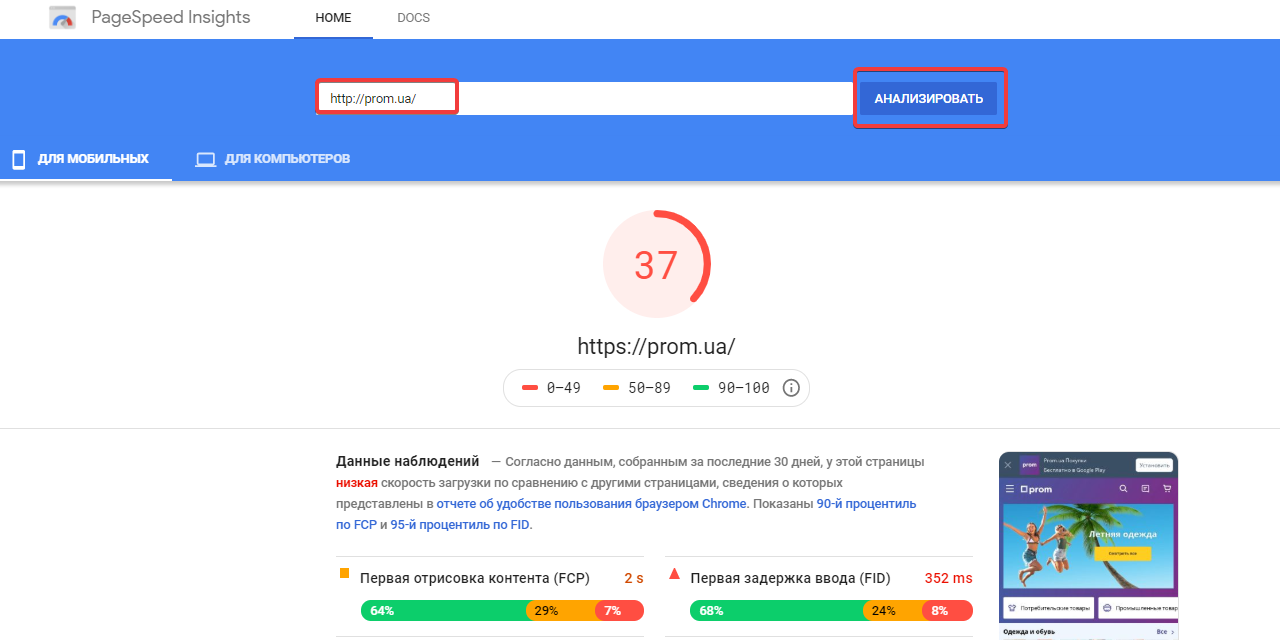1280x640 pixels.
Task: Open the HOME tab
Action: coord(333,19)
